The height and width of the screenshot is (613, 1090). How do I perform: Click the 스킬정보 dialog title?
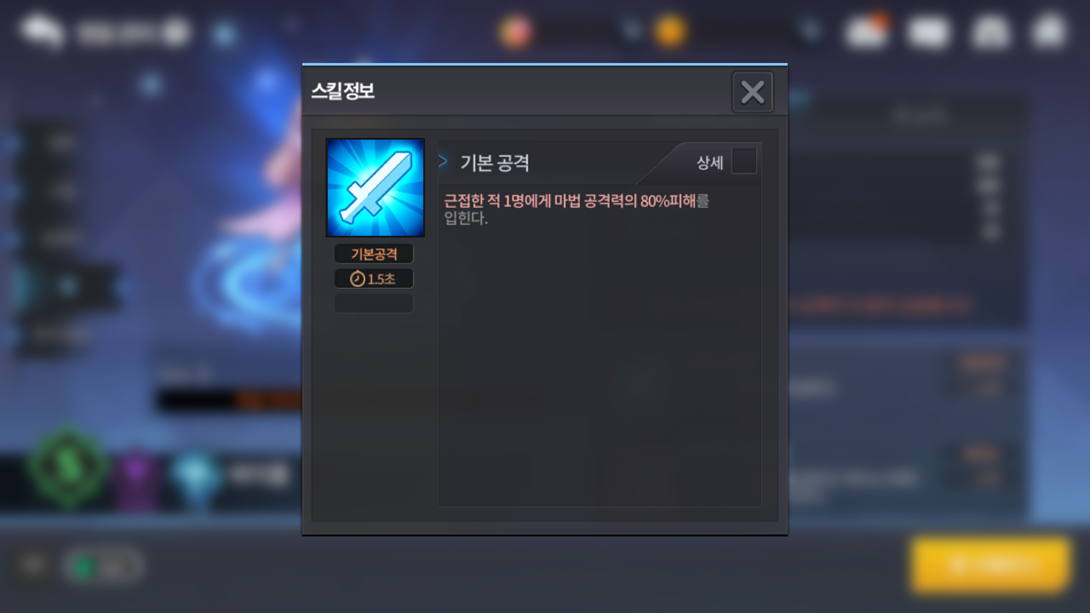[x=343, y=91]
